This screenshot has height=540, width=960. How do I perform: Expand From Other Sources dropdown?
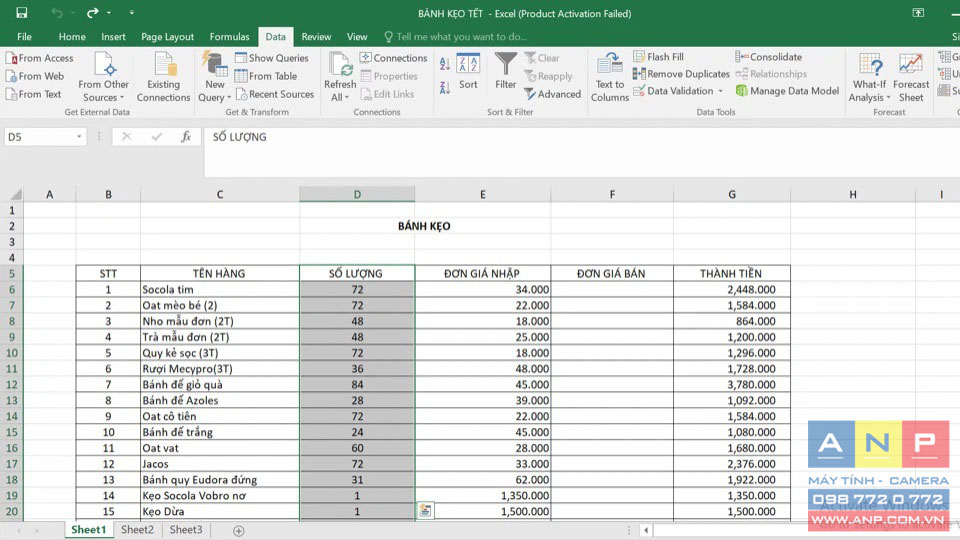(x=103, y=91)
